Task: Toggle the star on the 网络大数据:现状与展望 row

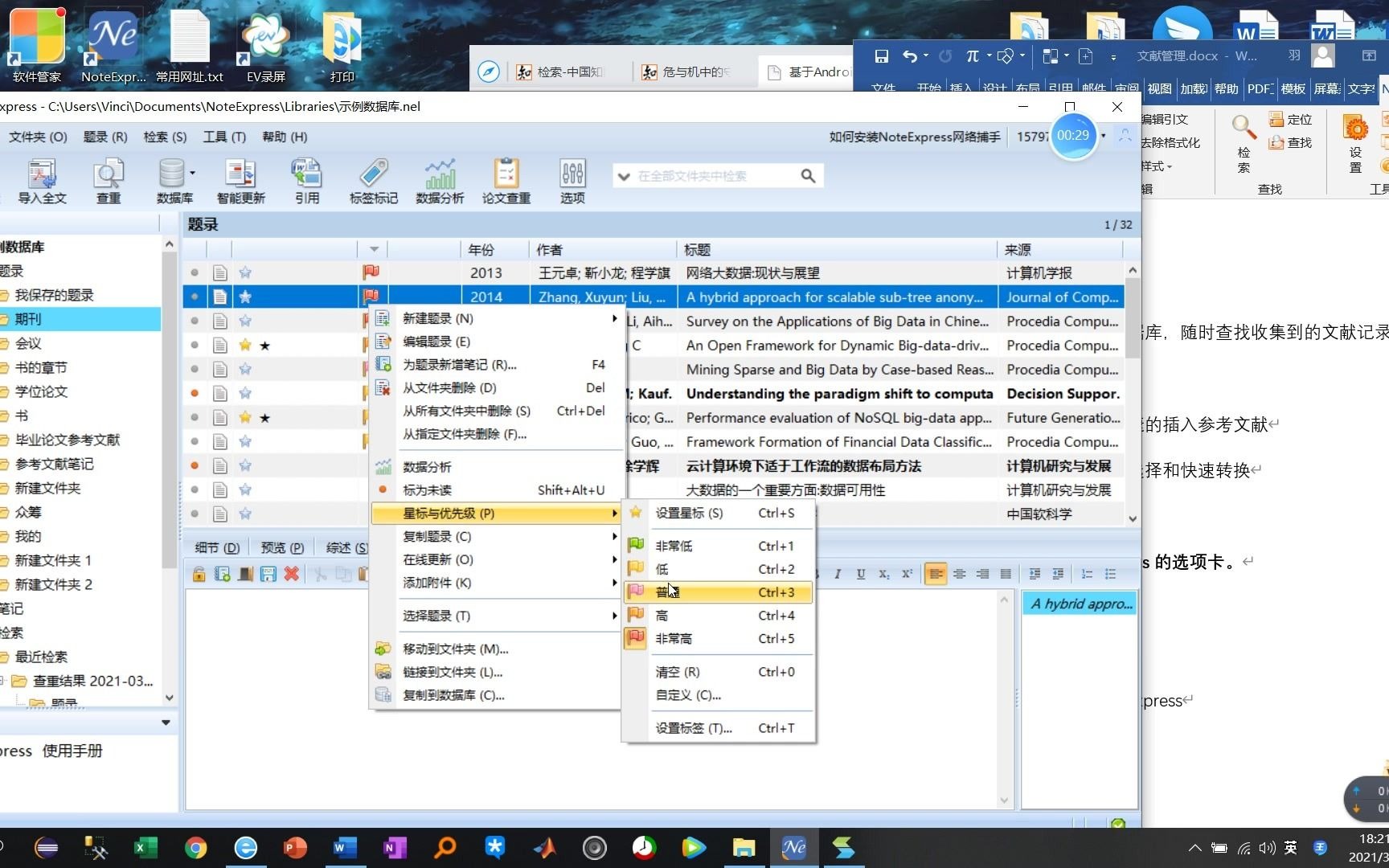Action: [245, 272]
